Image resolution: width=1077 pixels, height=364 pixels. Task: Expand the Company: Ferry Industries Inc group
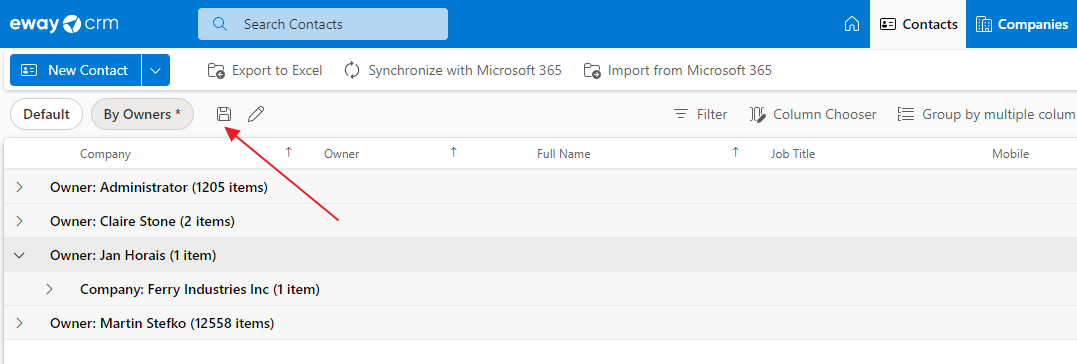pyautogui.click(x=49, y=290)
